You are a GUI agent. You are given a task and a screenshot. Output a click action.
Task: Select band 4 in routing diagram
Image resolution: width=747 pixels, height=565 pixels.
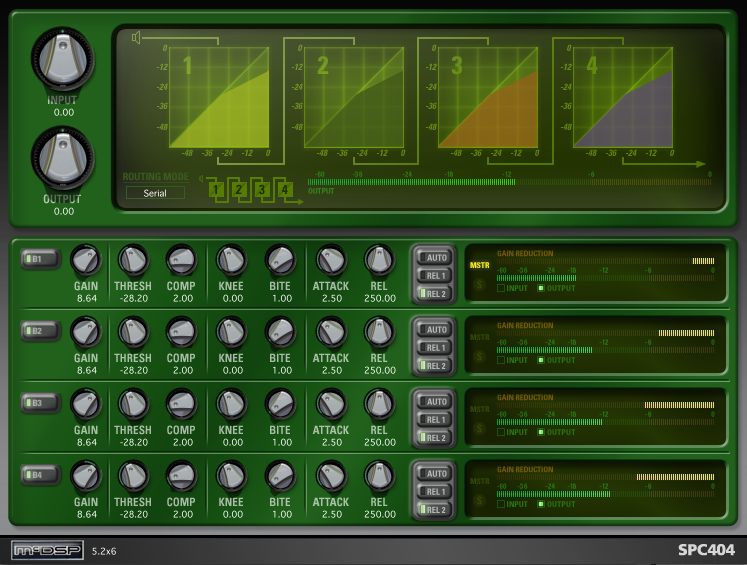point(284,190)
